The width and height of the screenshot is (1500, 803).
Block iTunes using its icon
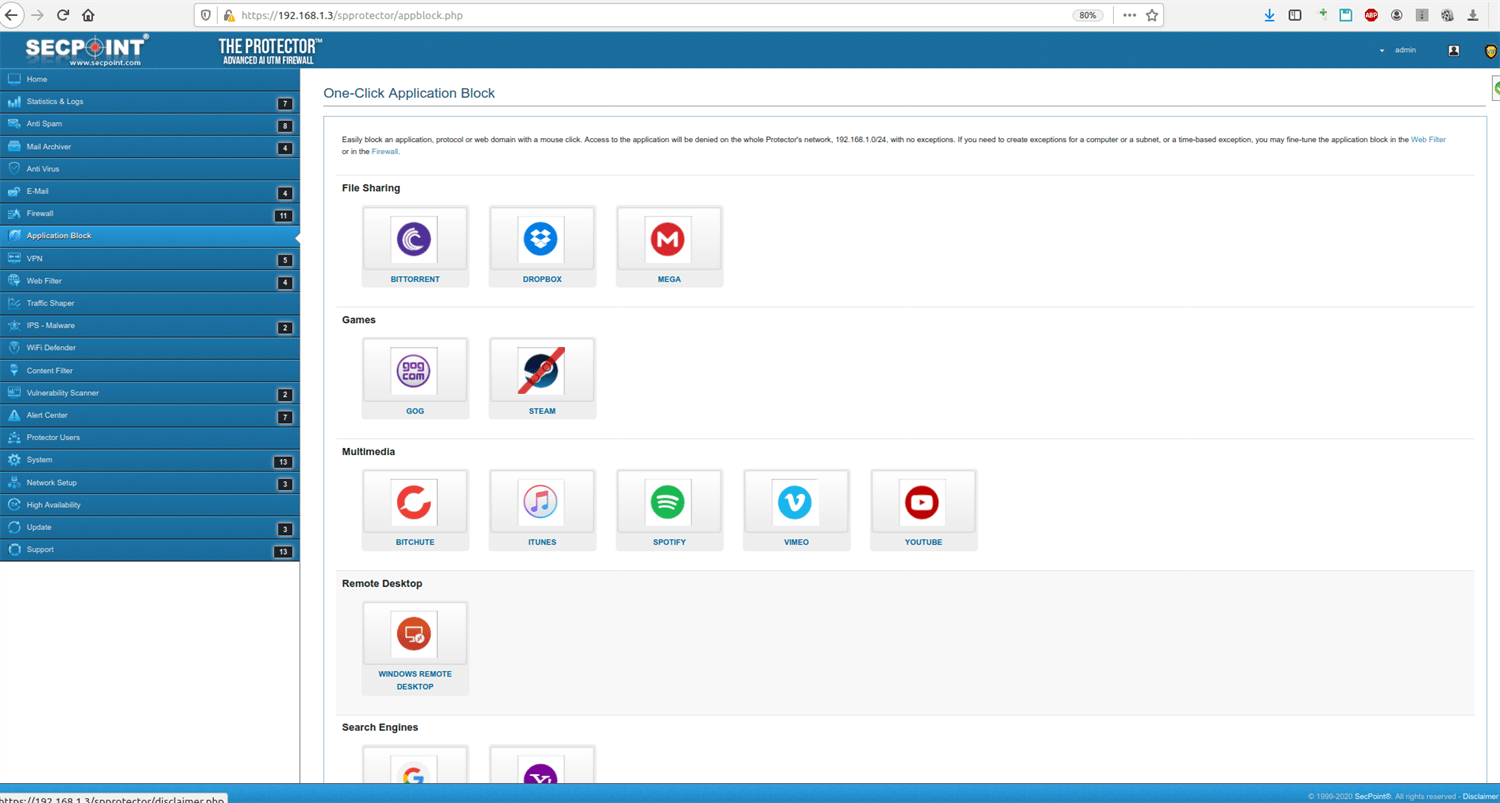click(x=541, y=503)
